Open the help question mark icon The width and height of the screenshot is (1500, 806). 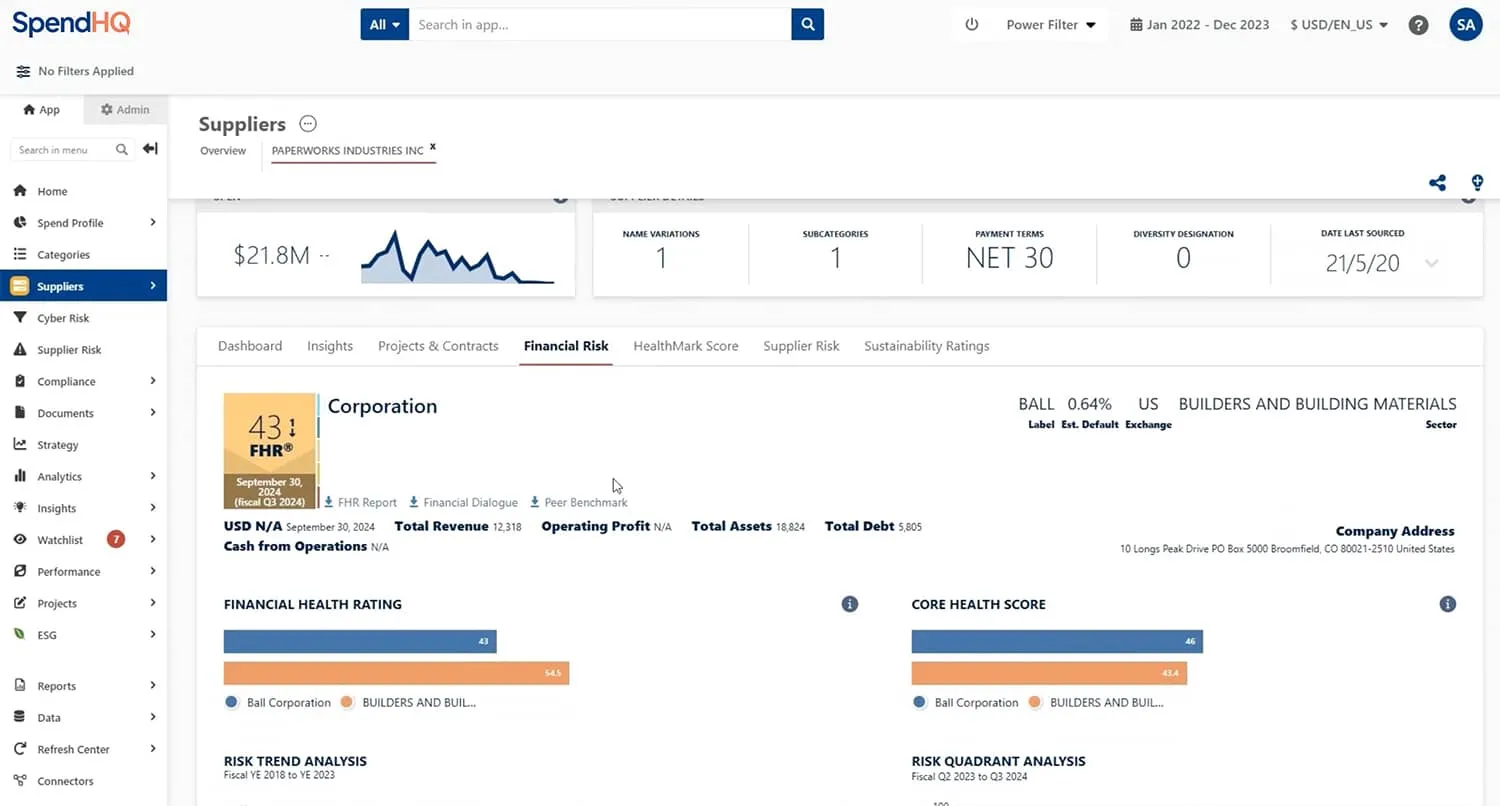(1418, 25)
